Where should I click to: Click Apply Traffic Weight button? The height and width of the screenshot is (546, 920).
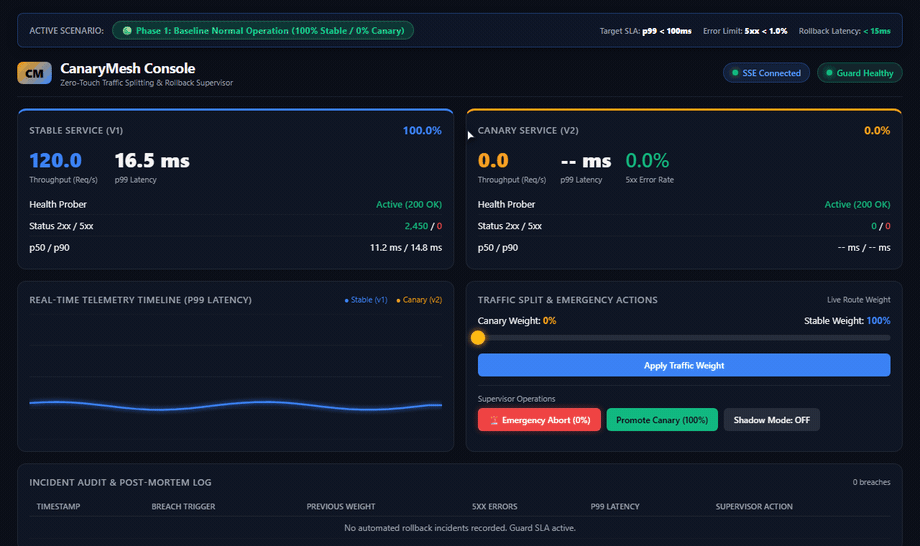684,365
